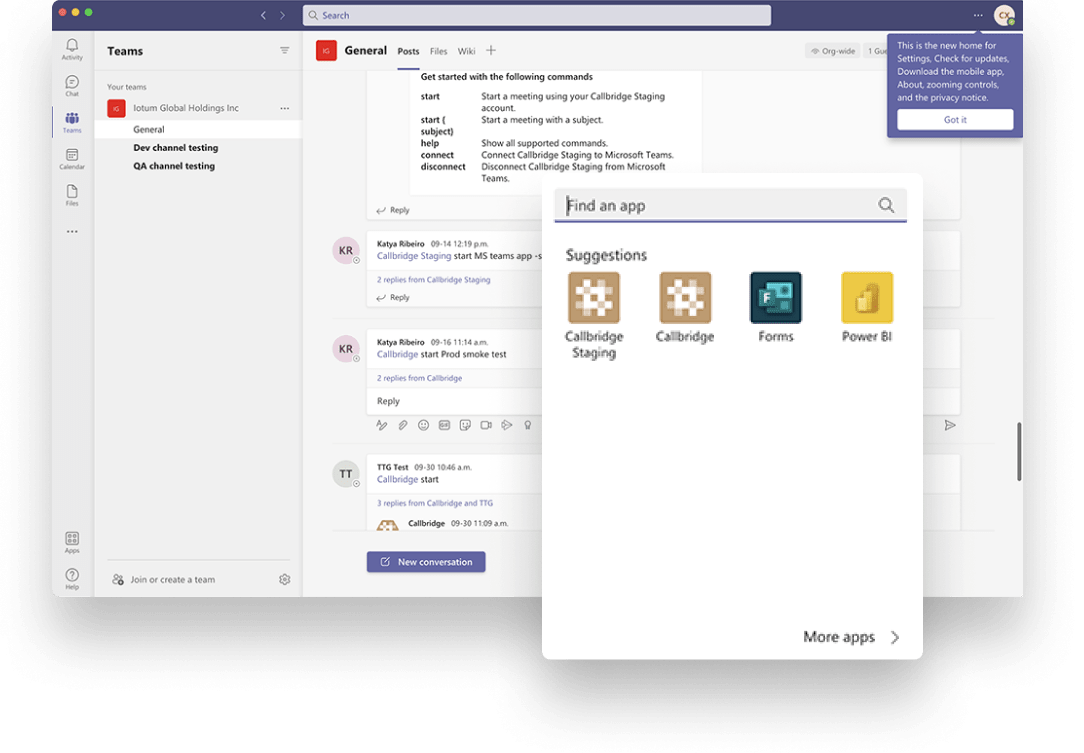Attach a file in the compose toolbar

pyautogui.click(x=402, y=425)
